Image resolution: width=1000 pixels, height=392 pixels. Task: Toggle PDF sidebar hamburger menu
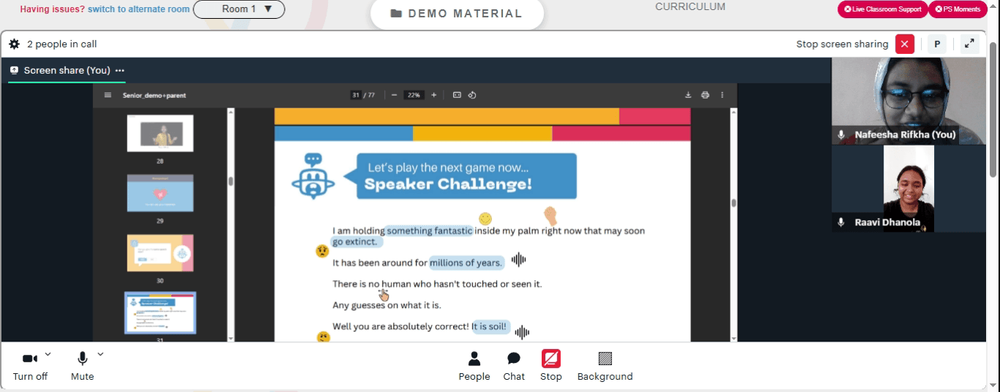pyautogui.click(x=108, y=95)
